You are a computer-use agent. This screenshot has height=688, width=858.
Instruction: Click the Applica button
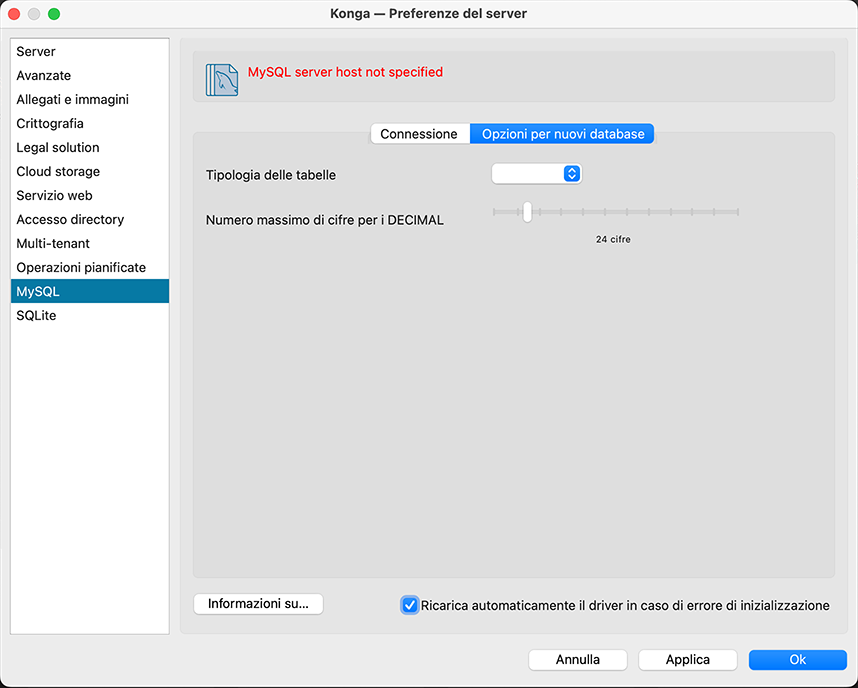coord(687,660)
